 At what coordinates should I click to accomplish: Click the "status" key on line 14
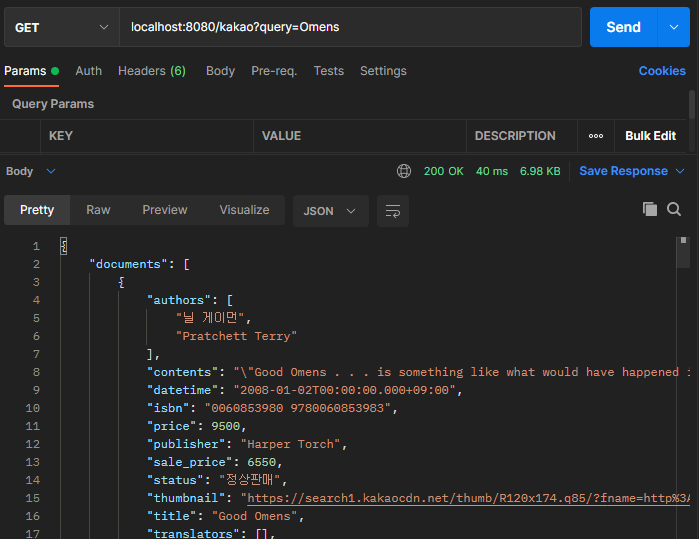(175, 480)
